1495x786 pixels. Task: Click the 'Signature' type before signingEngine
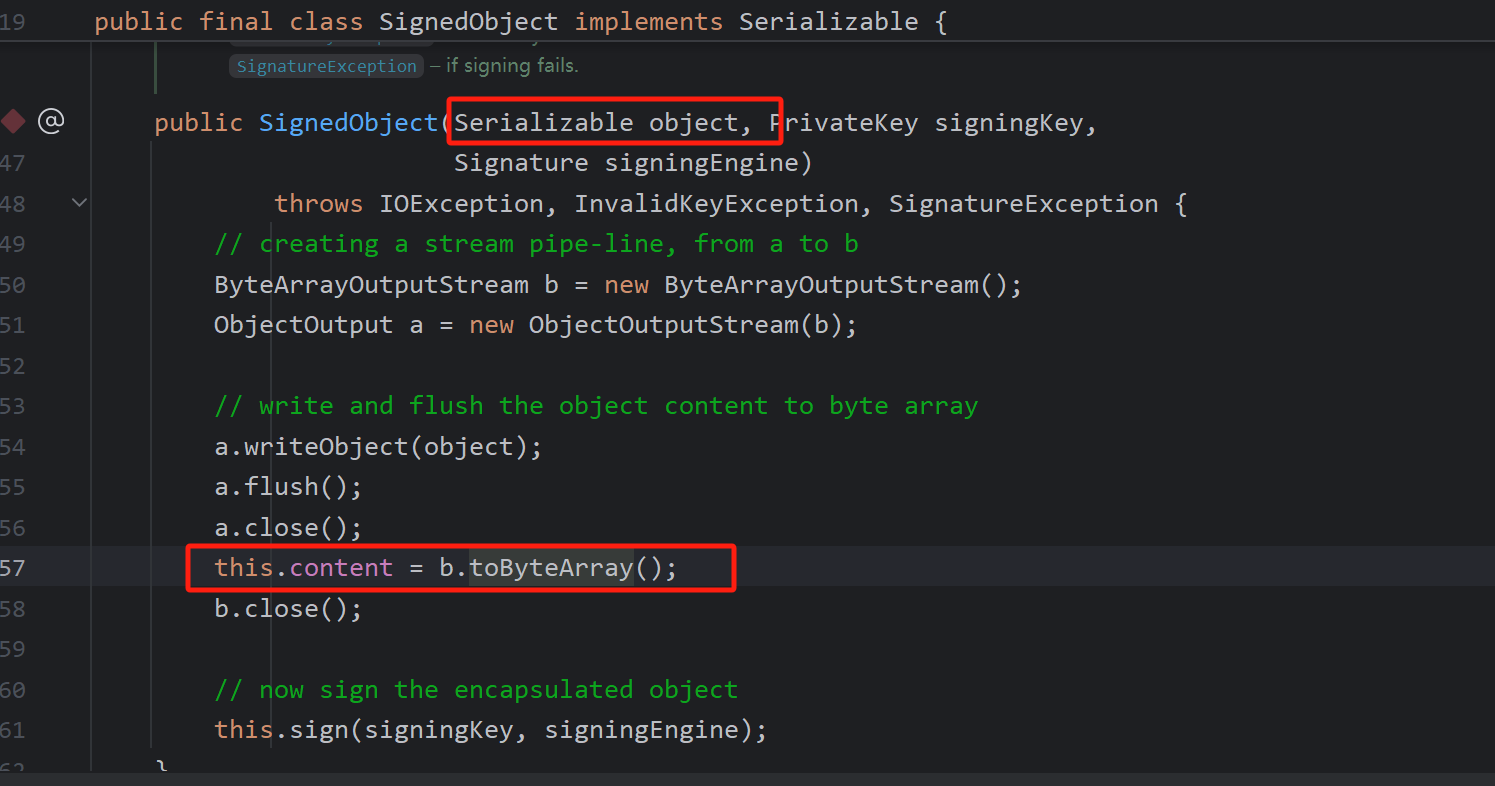[521, 163]
